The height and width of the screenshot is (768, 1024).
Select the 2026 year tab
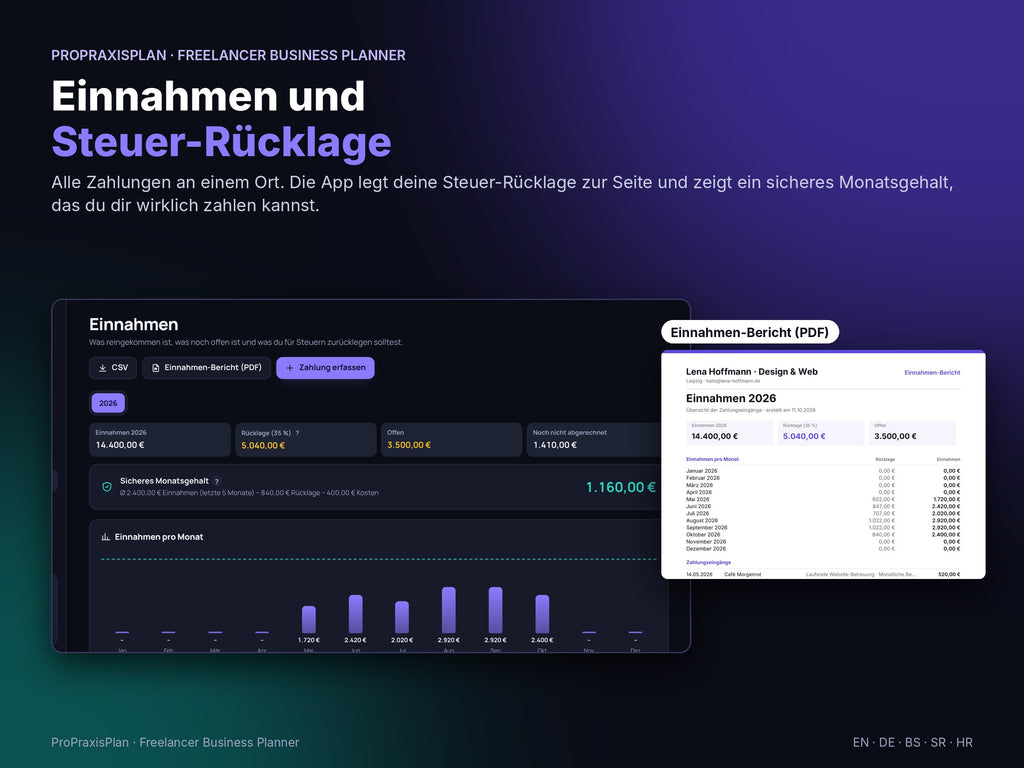coord(108,403)
